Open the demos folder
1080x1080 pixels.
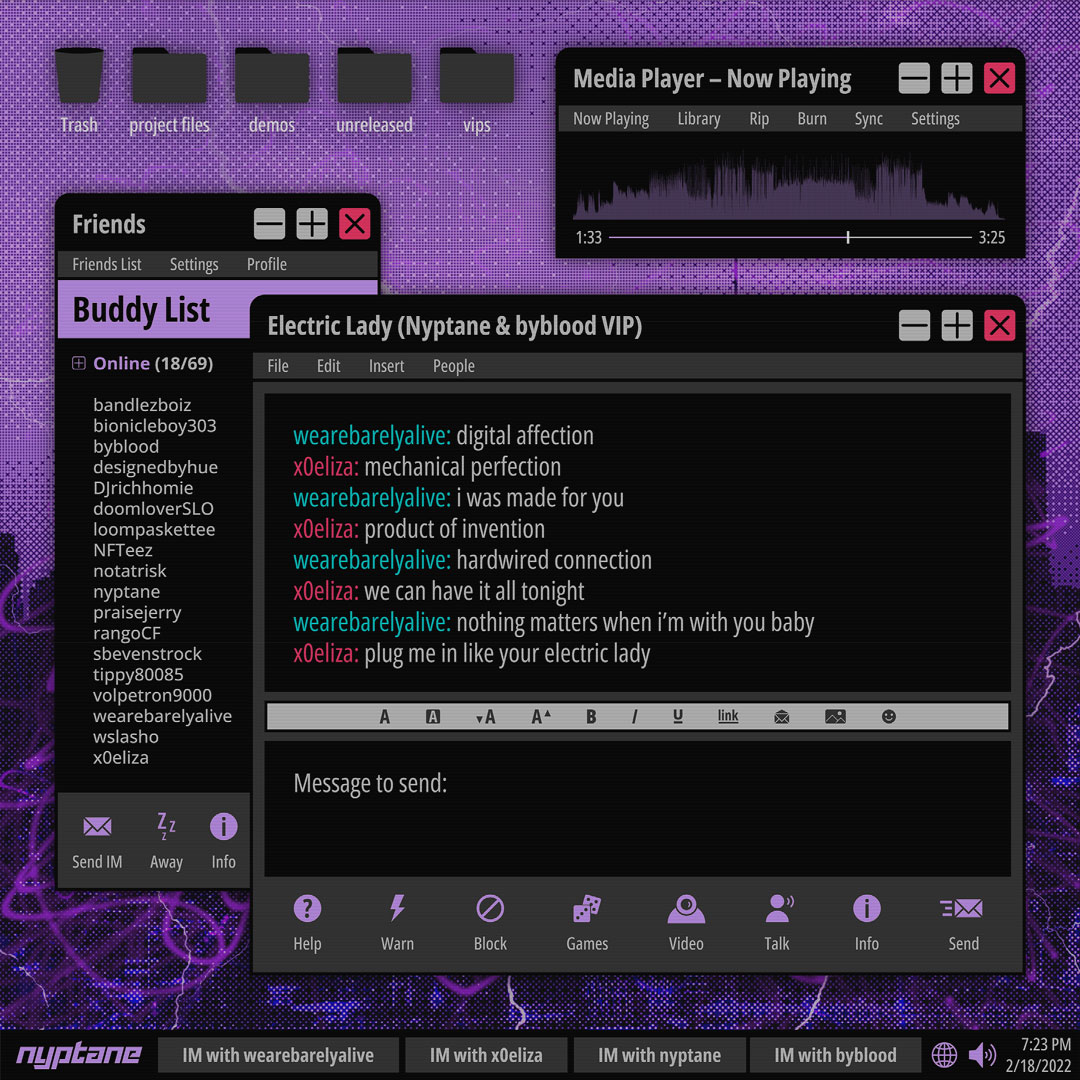[x=271, y=76]
